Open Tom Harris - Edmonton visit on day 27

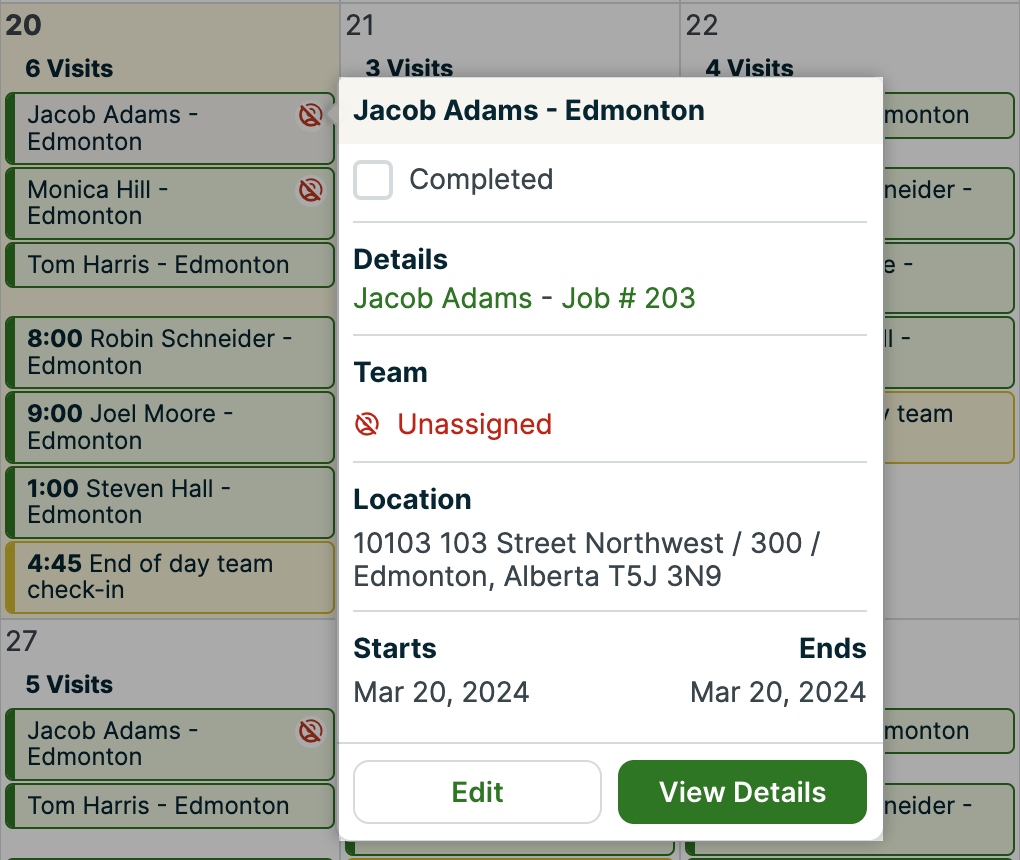coord(158,806)
